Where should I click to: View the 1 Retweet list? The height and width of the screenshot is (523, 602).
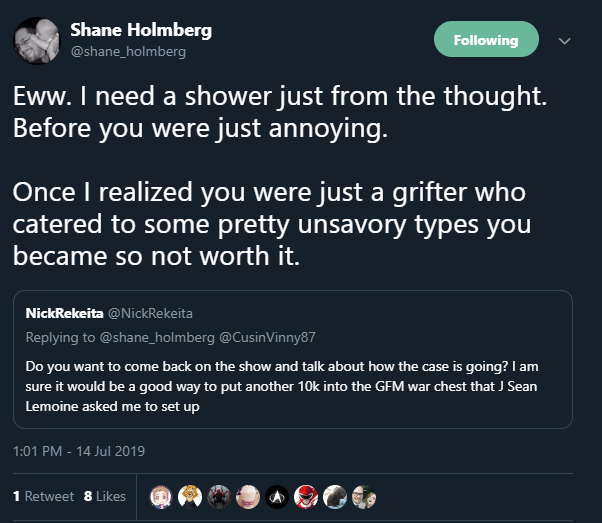(x=43, y=496)
